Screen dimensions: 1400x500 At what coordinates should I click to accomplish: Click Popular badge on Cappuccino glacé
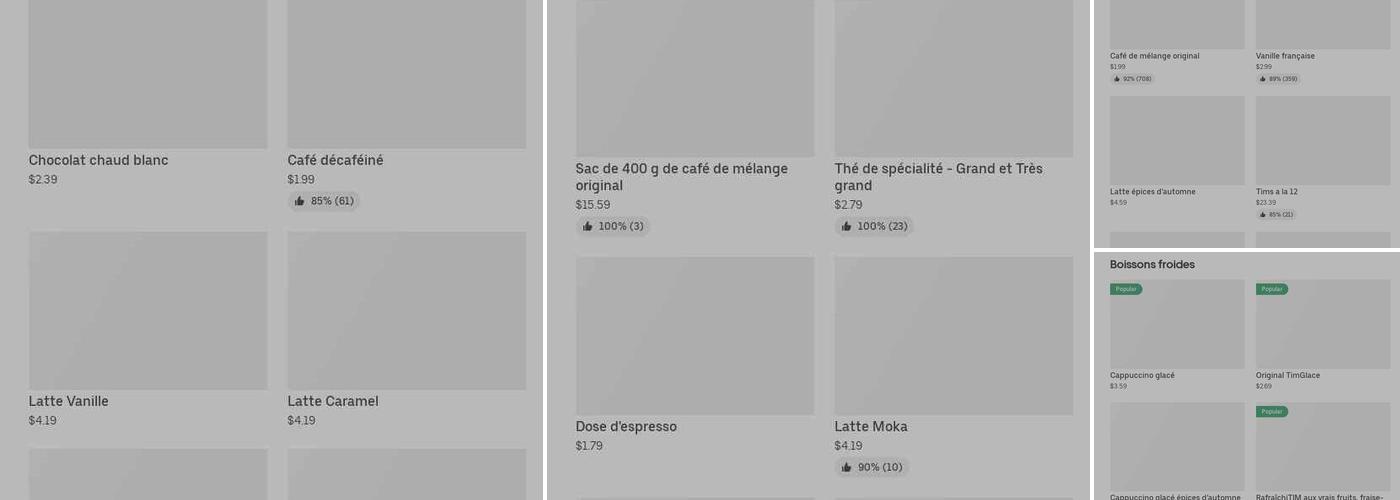coord(1126,289)
